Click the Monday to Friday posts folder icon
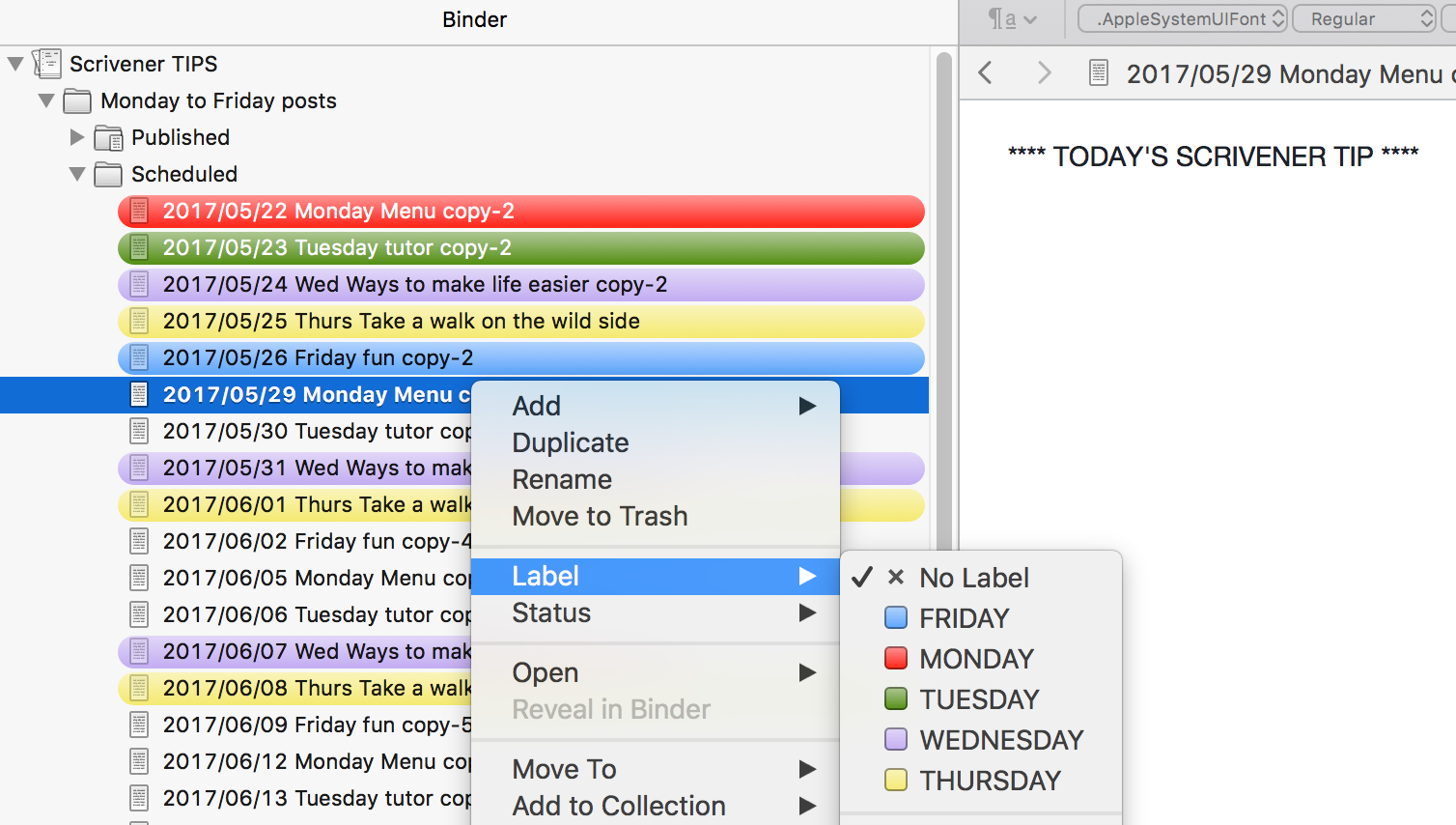 [x=77, y=101]
